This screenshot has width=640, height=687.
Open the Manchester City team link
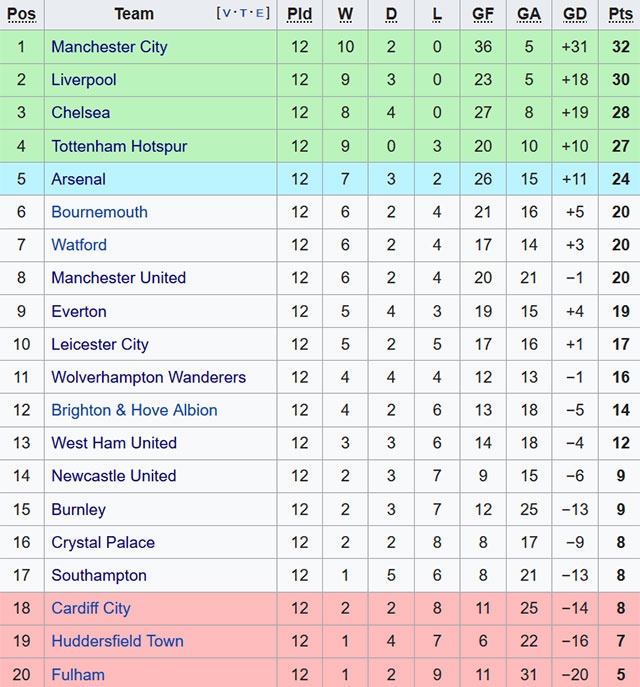point(109,47)
